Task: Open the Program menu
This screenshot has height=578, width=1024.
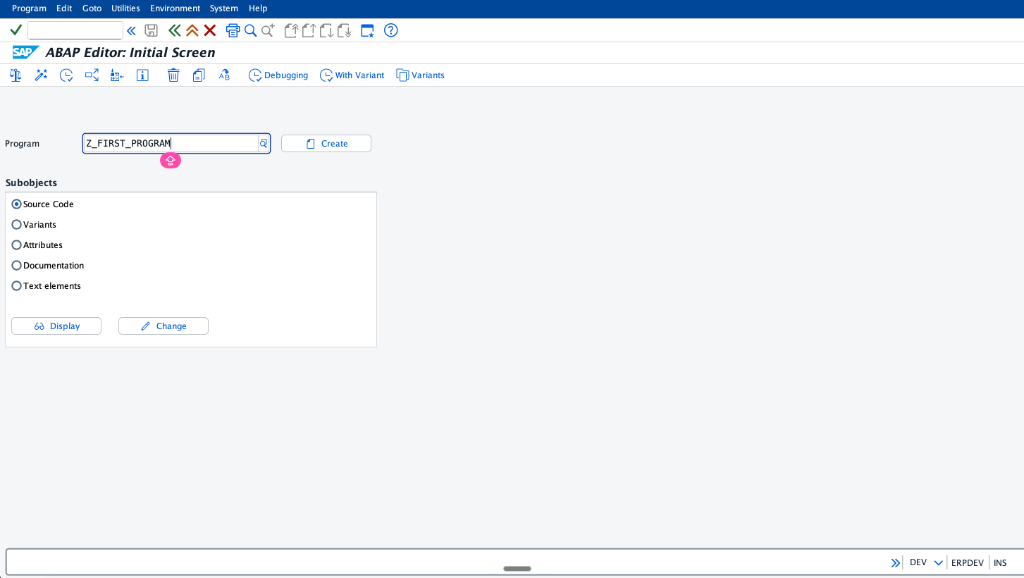Action: [x=29, y=8]
